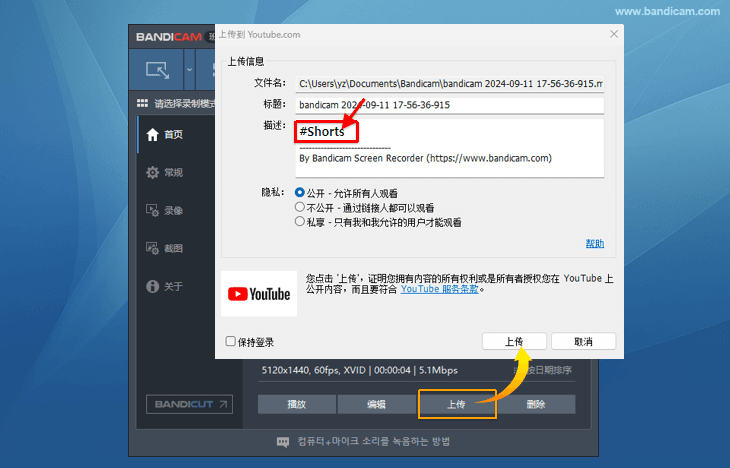Click the speech bubble icon in bottom bar
Screen dimensions: 730x468
[282, 442]
